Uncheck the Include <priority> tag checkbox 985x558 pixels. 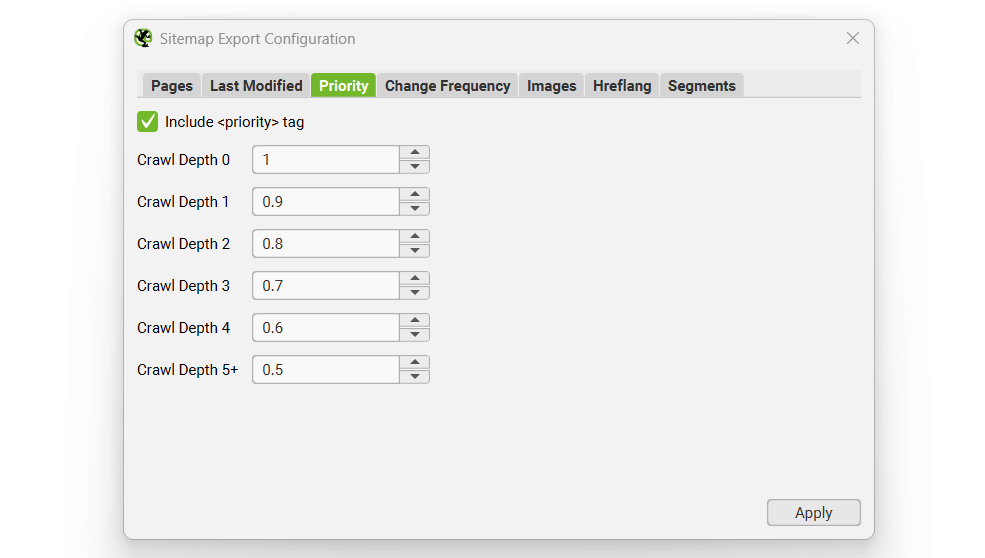pos(148,121)
